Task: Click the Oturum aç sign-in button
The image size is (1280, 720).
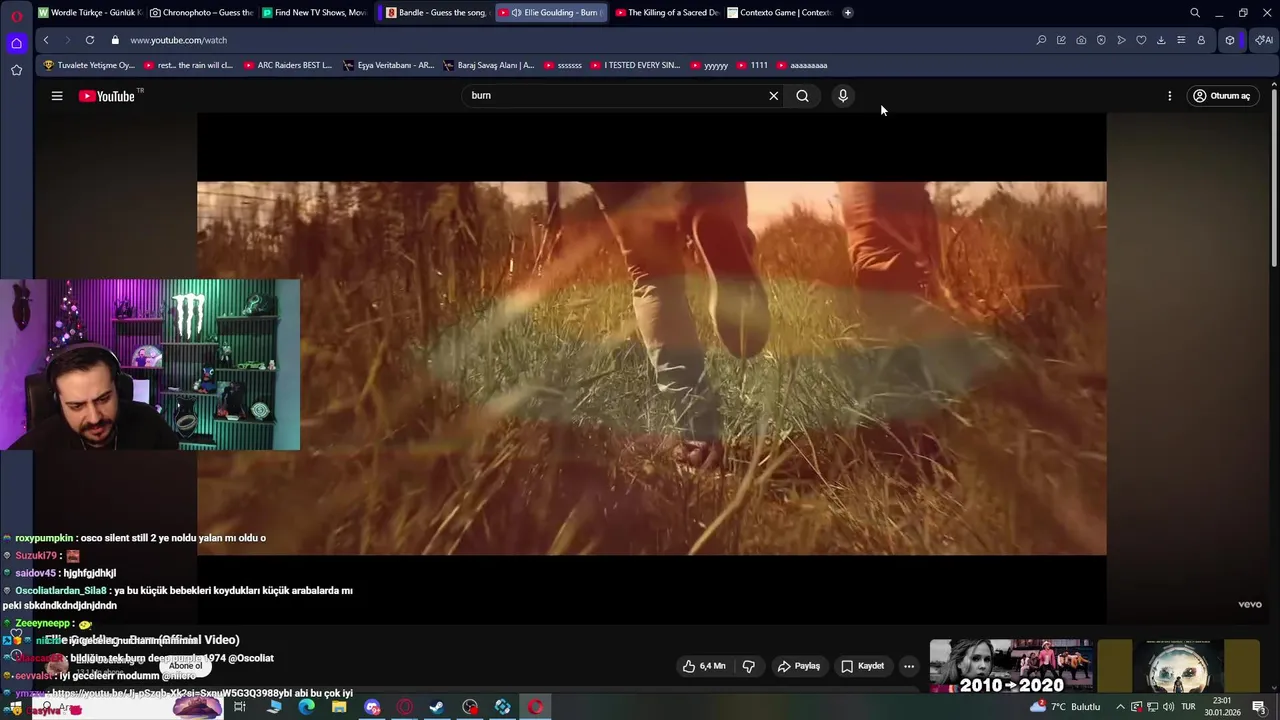Action: point(1221,96)
